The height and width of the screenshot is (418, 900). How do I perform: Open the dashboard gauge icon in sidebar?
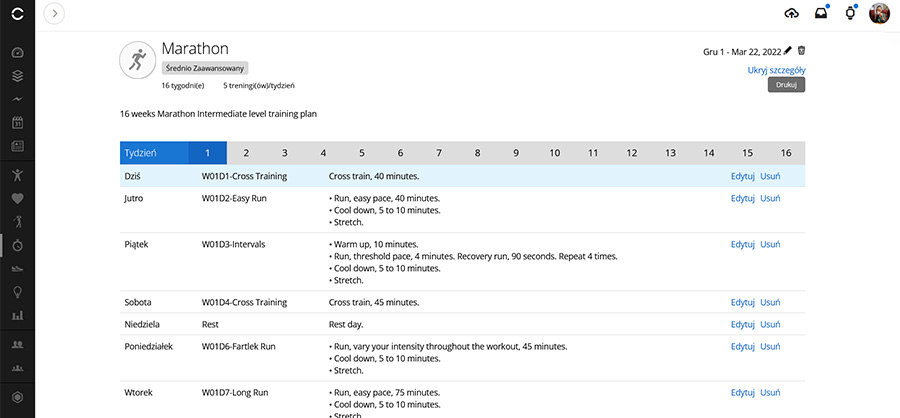pos(17,53)
